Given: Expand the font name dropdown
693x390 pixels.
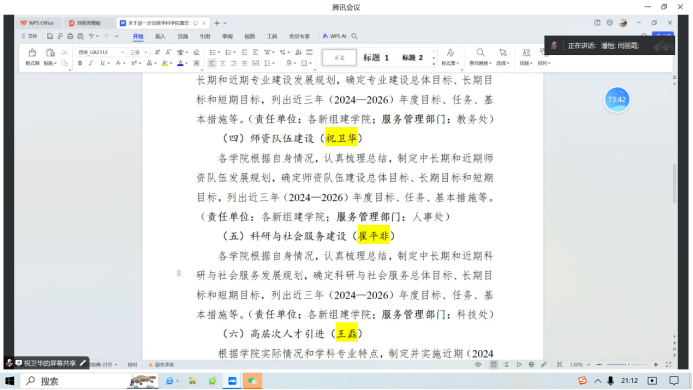Looking at the screenshot, I should pos(122,52).
